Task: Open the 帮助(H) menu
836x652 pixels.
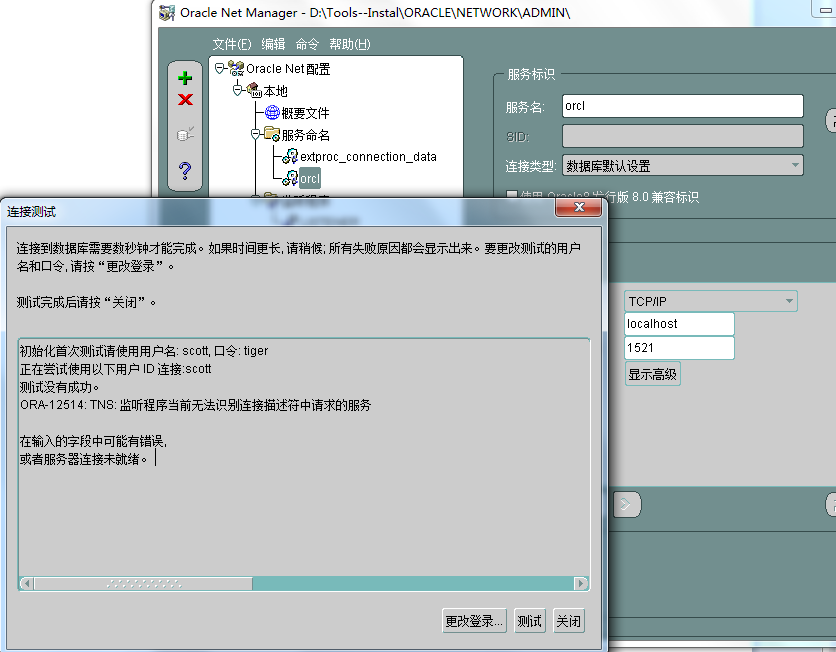Action: point(350,44)
